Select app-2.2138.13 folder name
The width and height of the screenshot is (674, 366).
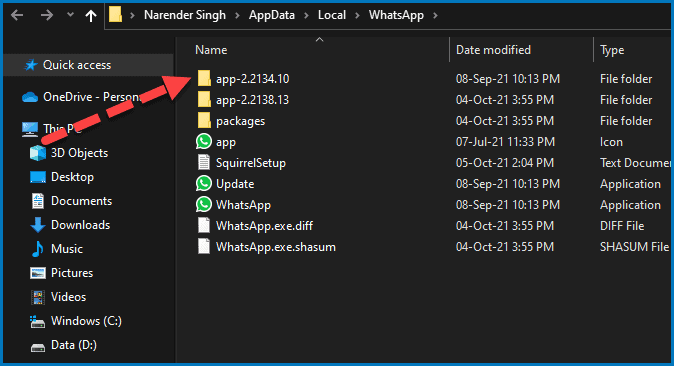point(253,100)
